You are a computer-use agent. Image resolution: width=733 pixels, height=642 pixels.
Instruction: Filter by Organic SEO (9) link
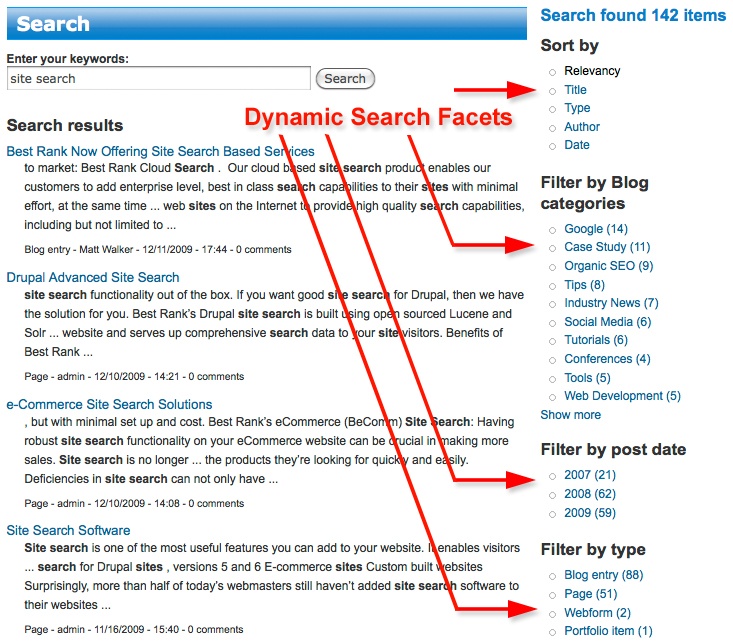click(609, 266)
